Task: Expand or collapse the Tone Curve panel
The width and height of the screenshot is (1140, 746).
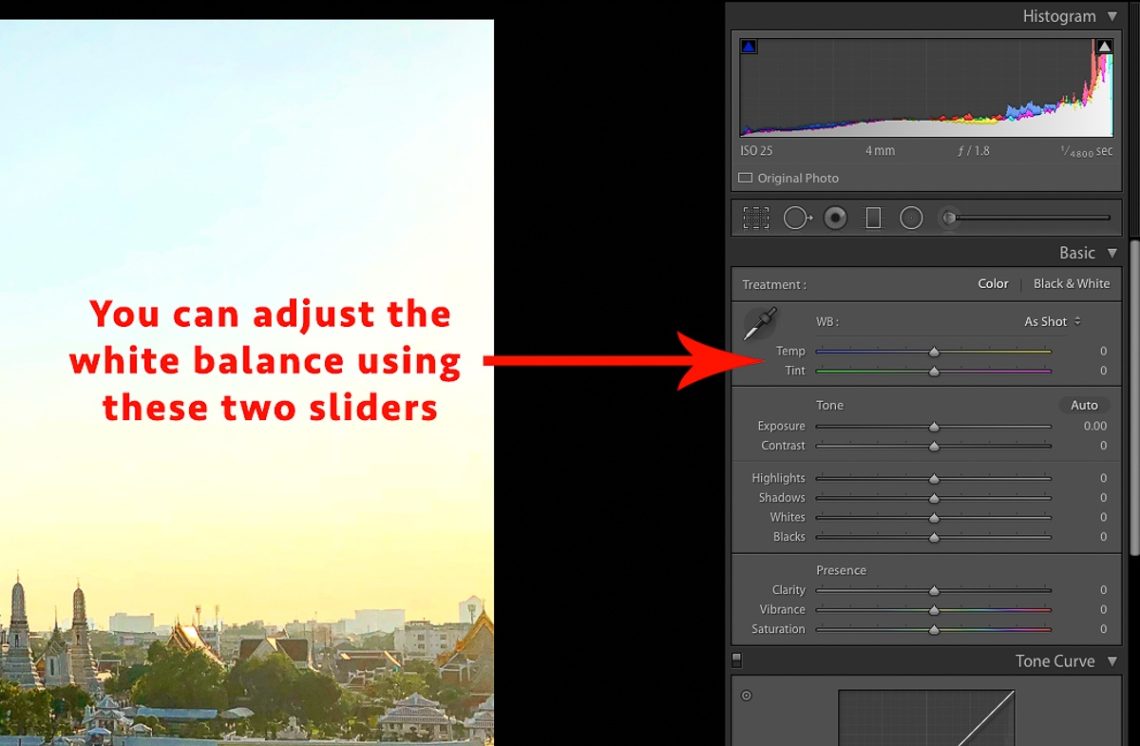Action: (x=1112, y=661)
